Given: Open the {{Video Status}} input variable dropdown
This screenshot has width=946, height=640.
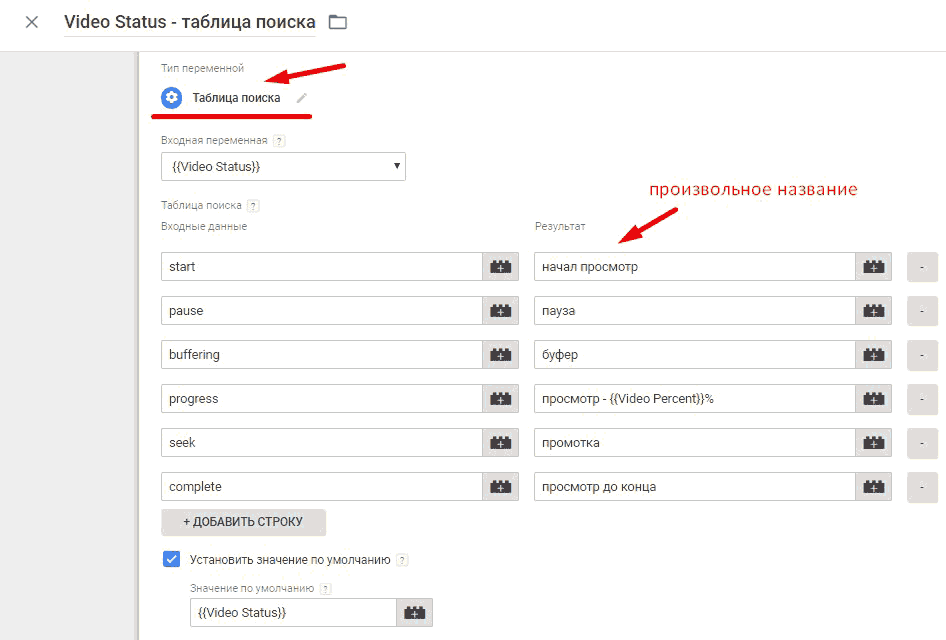Looking at the screenshot, I should coord(283,166).
